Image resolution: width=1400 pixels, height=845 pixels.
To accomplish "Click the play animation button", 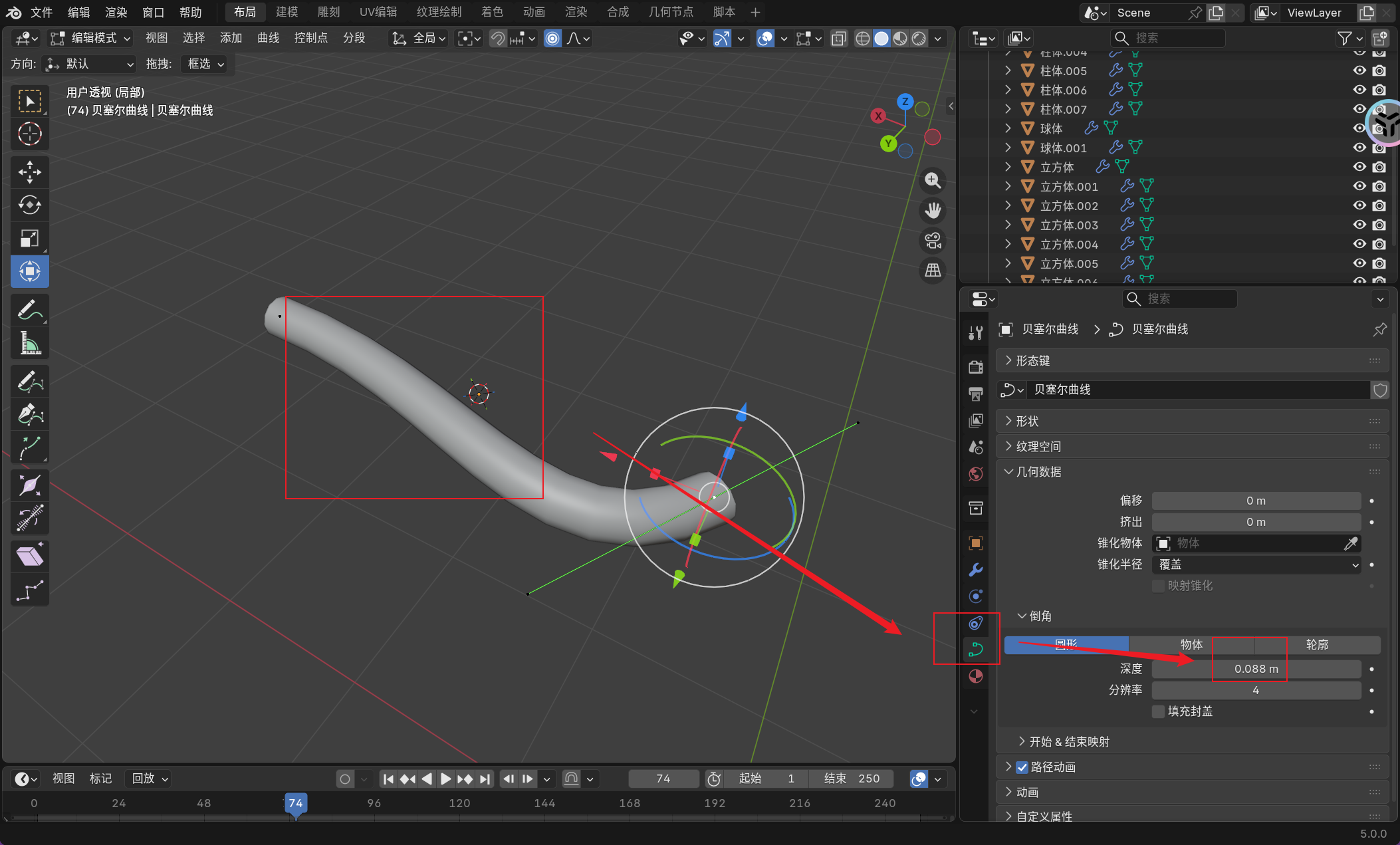I will coord(445,779).
